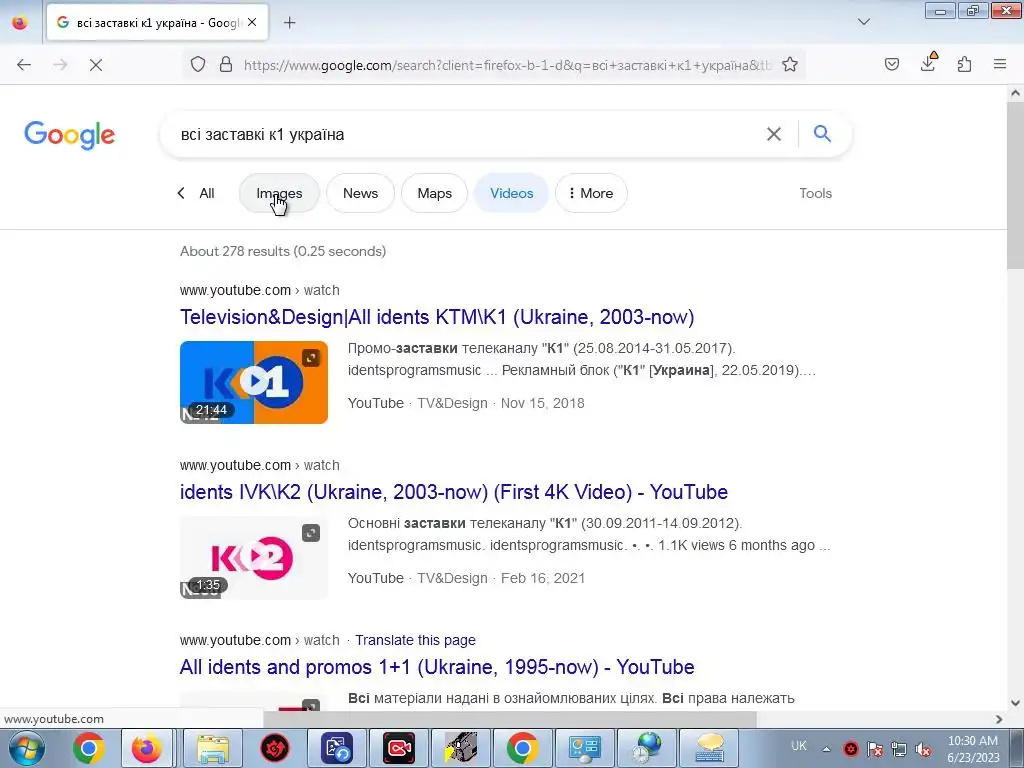1024x768 pixels.
Task: Close the Google search tab
Action: click(252, 23)
